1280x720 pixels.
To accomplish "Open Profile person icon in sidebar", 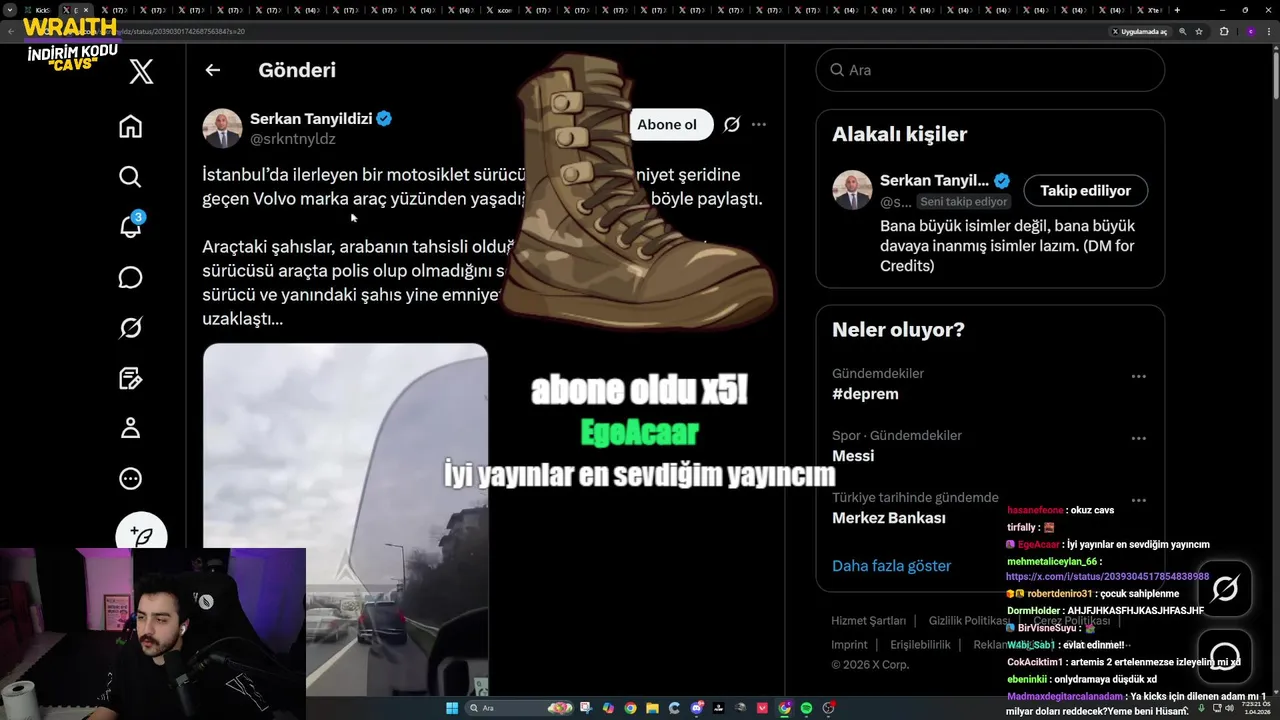I will pos(130,428).
